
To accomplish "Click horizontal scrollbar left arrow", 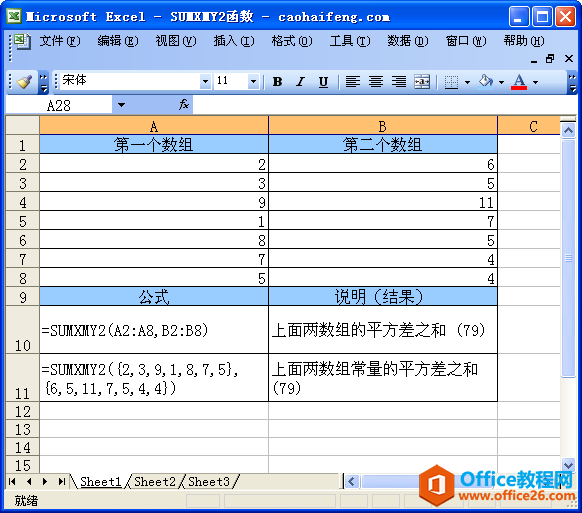I will (352, 482).
